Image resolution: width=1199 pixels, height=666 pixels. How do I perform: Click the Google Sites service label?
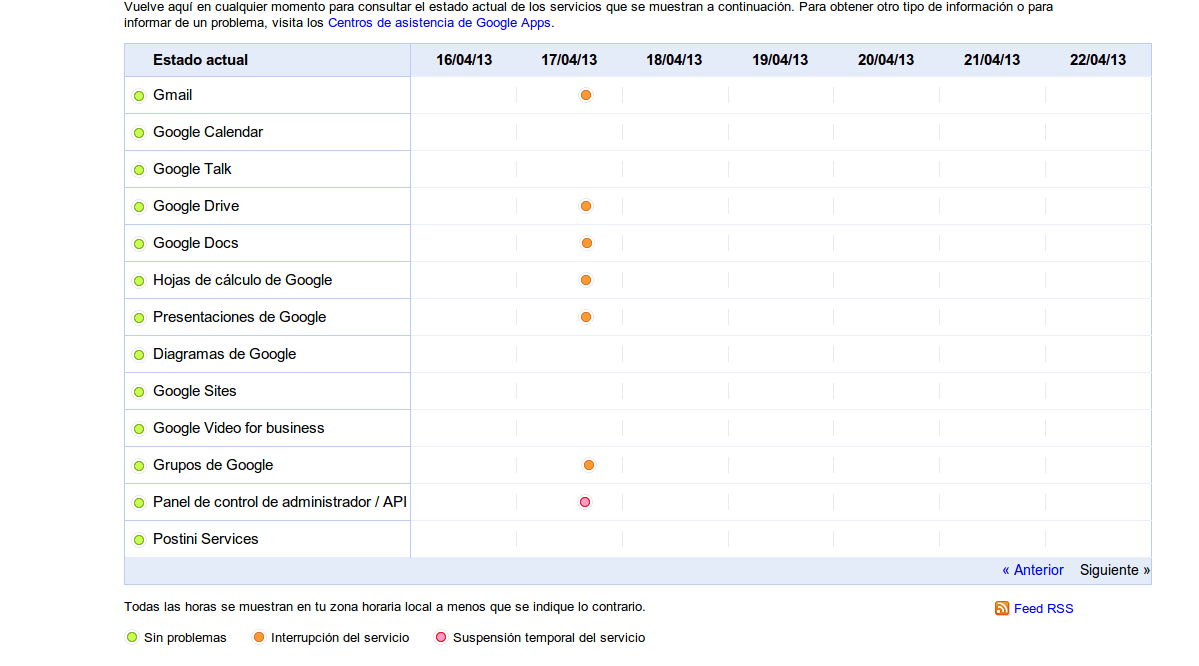coord(194,391)
